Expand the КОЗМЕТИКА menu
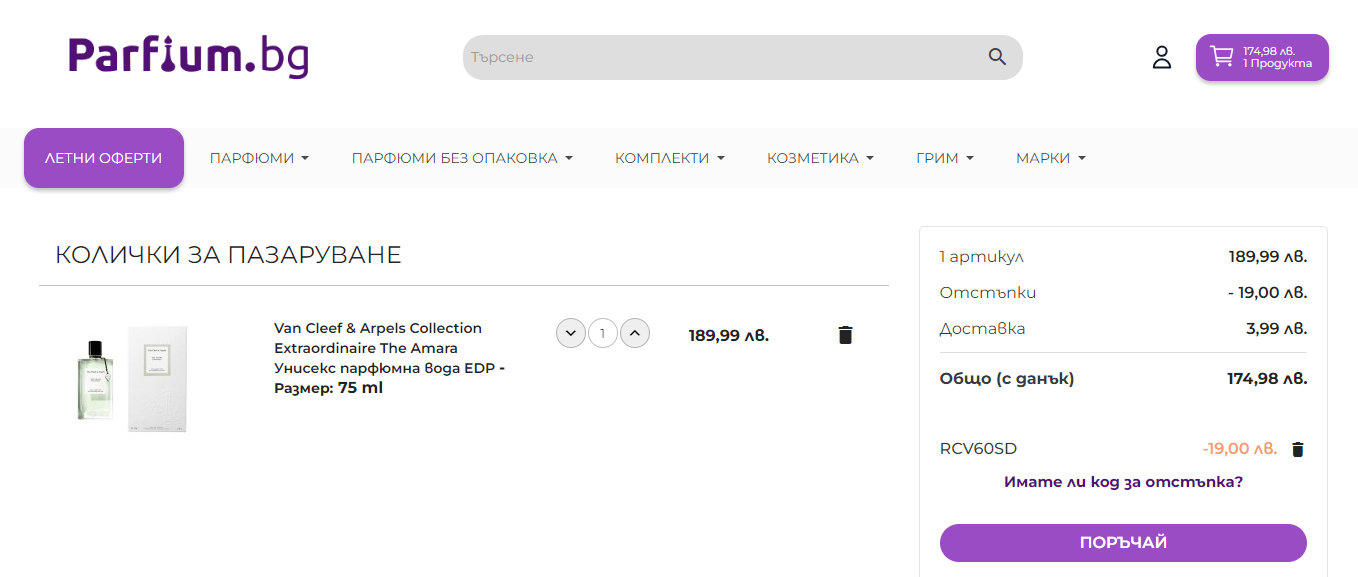Screen dimensions: 1358x577 click(x=820, y=158)
